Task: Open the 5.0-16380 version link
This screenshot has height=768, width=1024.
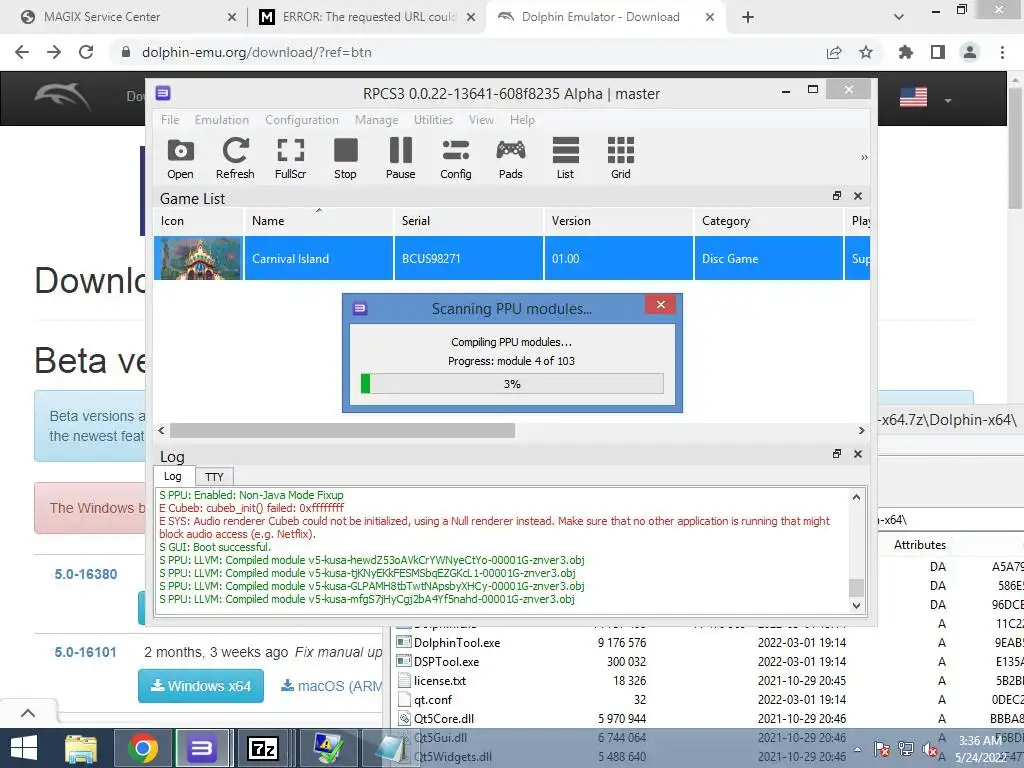Action: [x=86, y=574]
